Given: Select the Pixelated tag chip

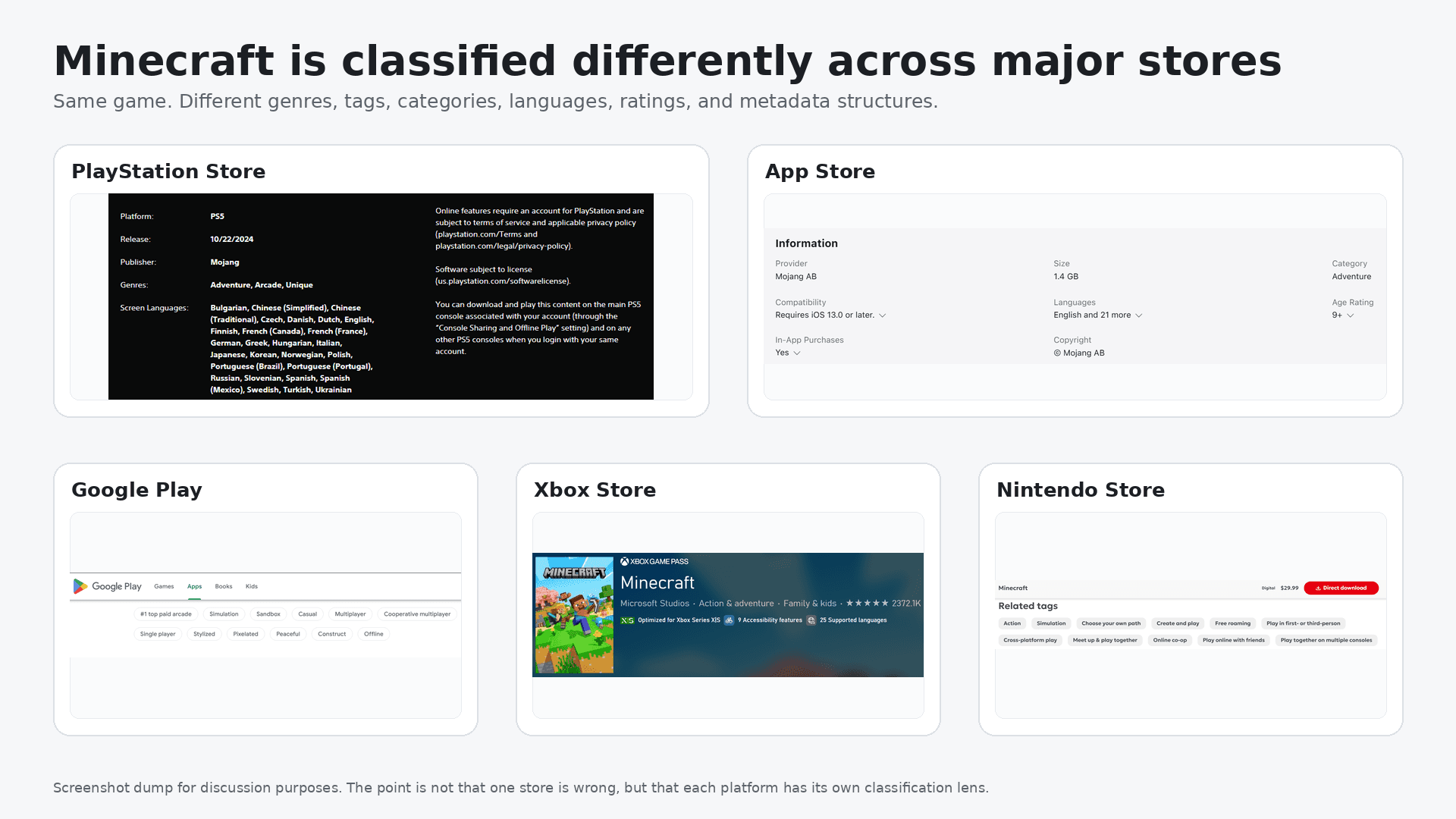Looking at the screenshot, I should point(246,634).
